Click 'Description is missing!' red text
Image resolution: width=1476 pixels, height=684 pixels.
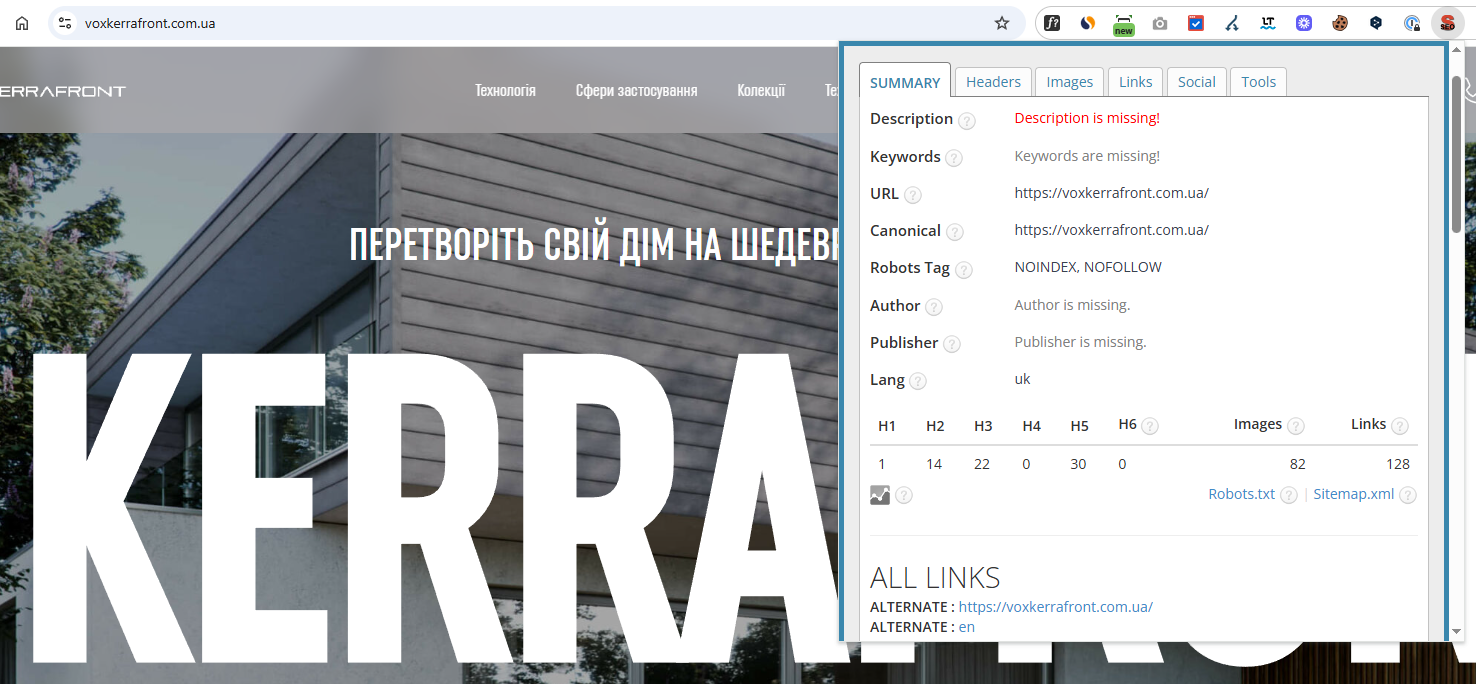point(1087,118)
